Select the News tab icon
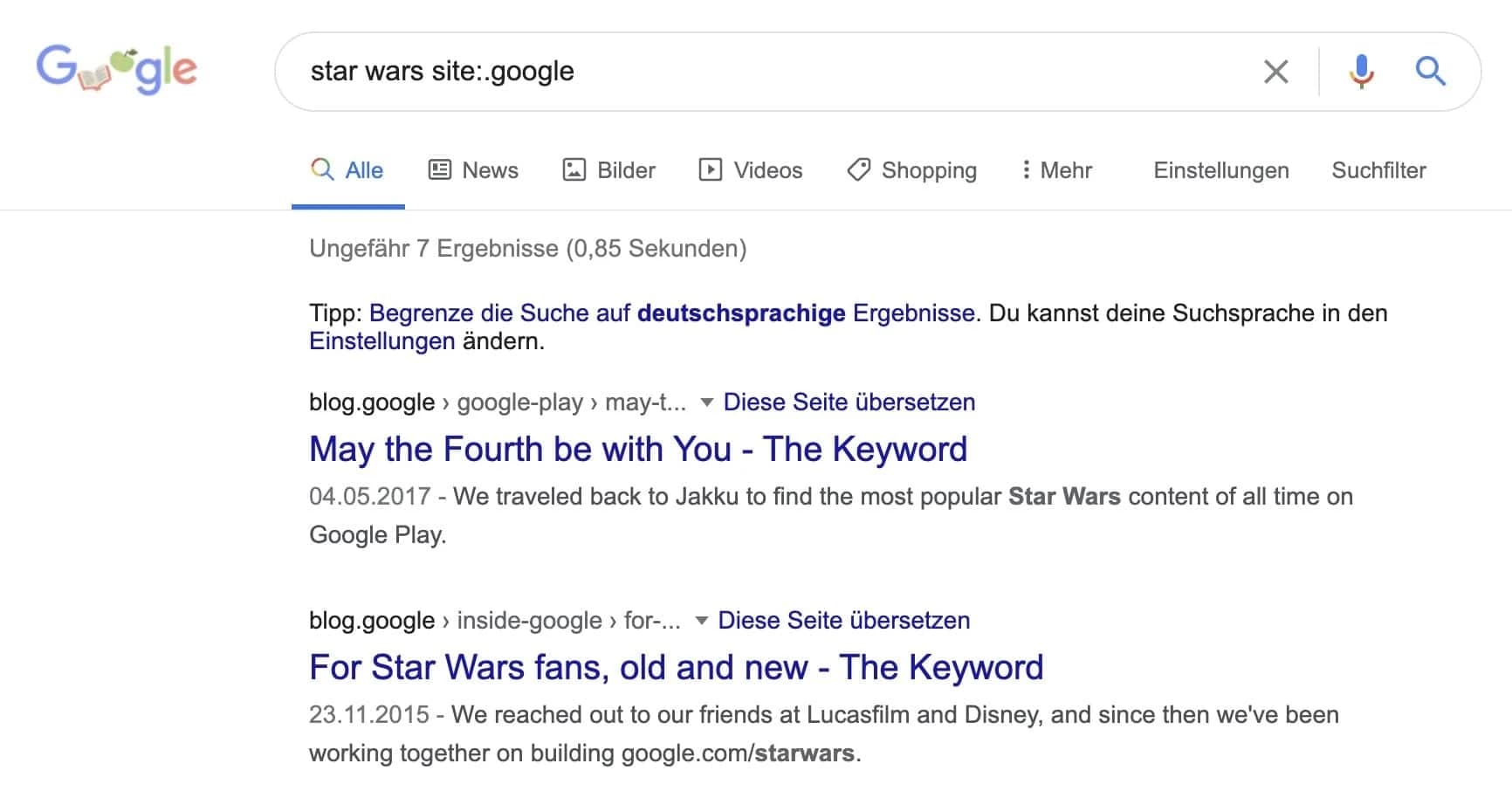 click(439, 169)
